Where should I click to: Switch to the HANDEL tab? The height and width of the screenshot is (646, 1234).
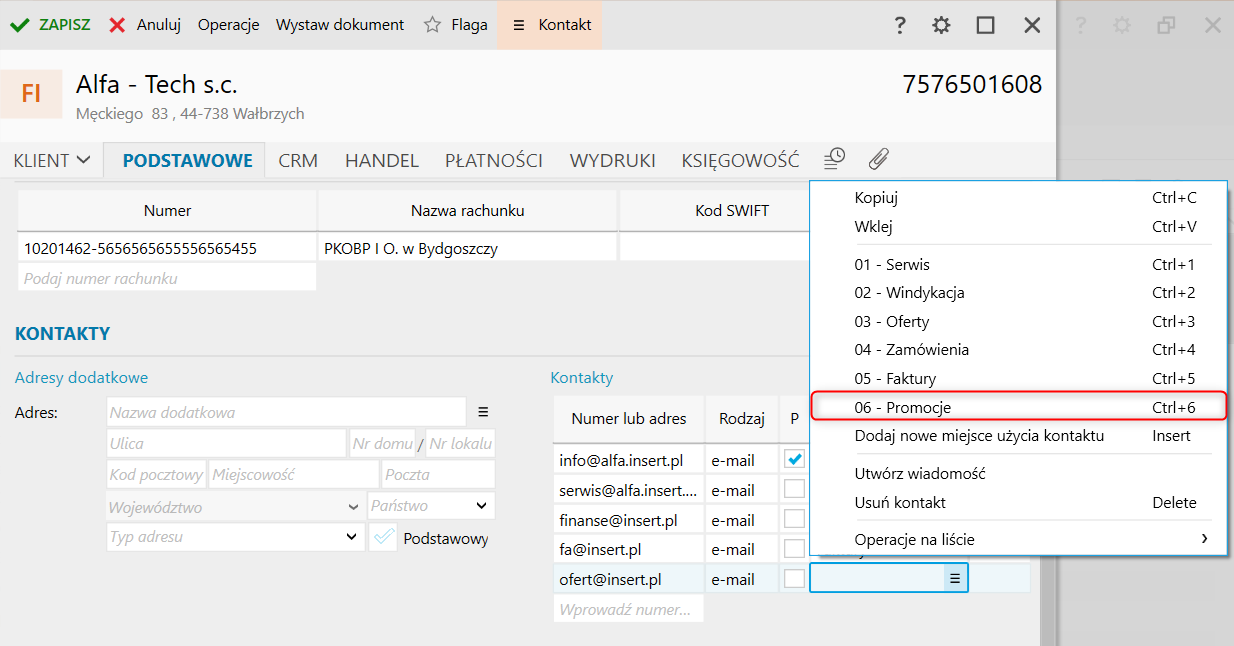[x=382, y=160]
